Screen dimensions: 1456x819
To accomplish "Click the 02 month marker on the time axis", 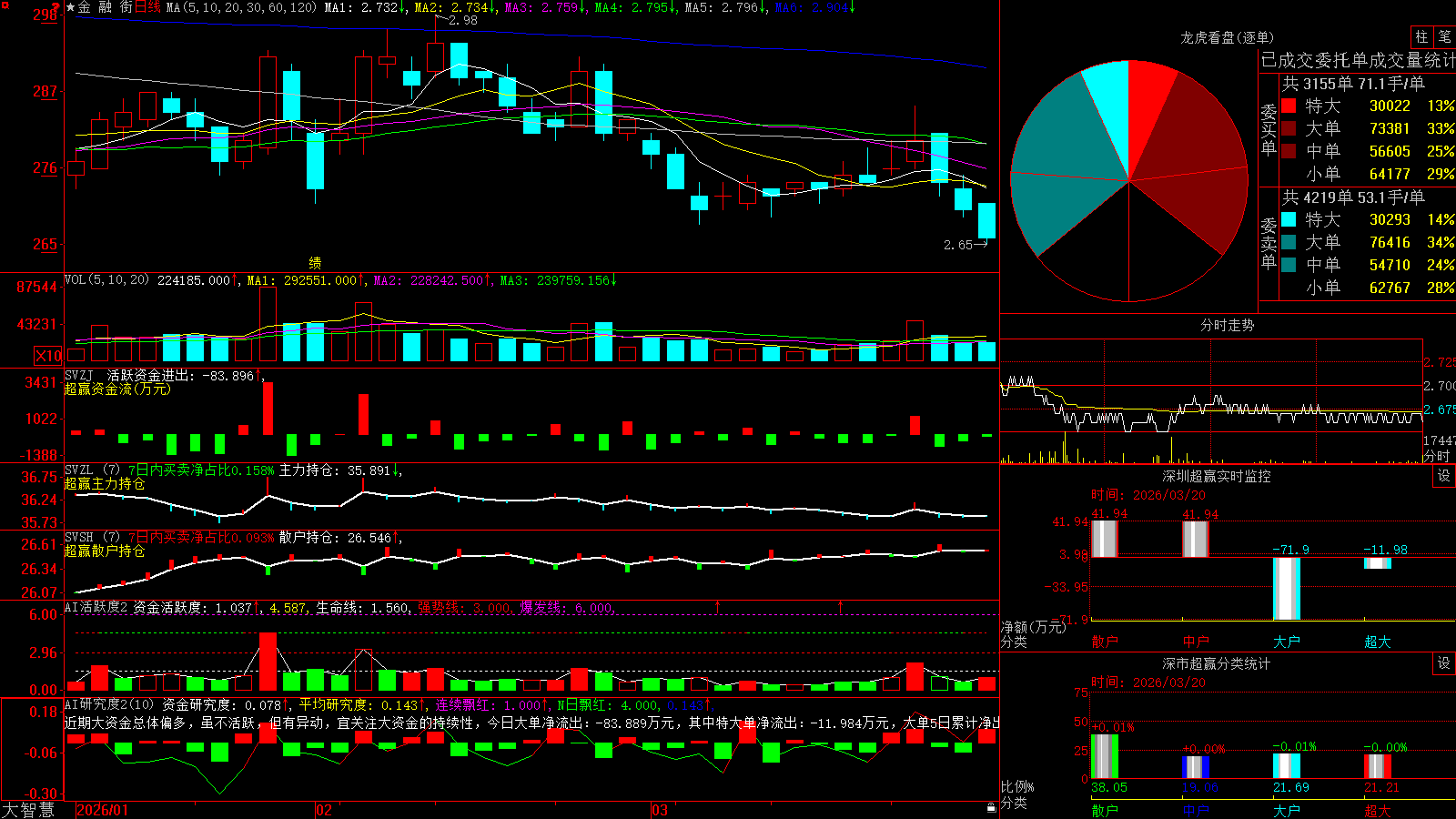I will click(x=324, y=810).
